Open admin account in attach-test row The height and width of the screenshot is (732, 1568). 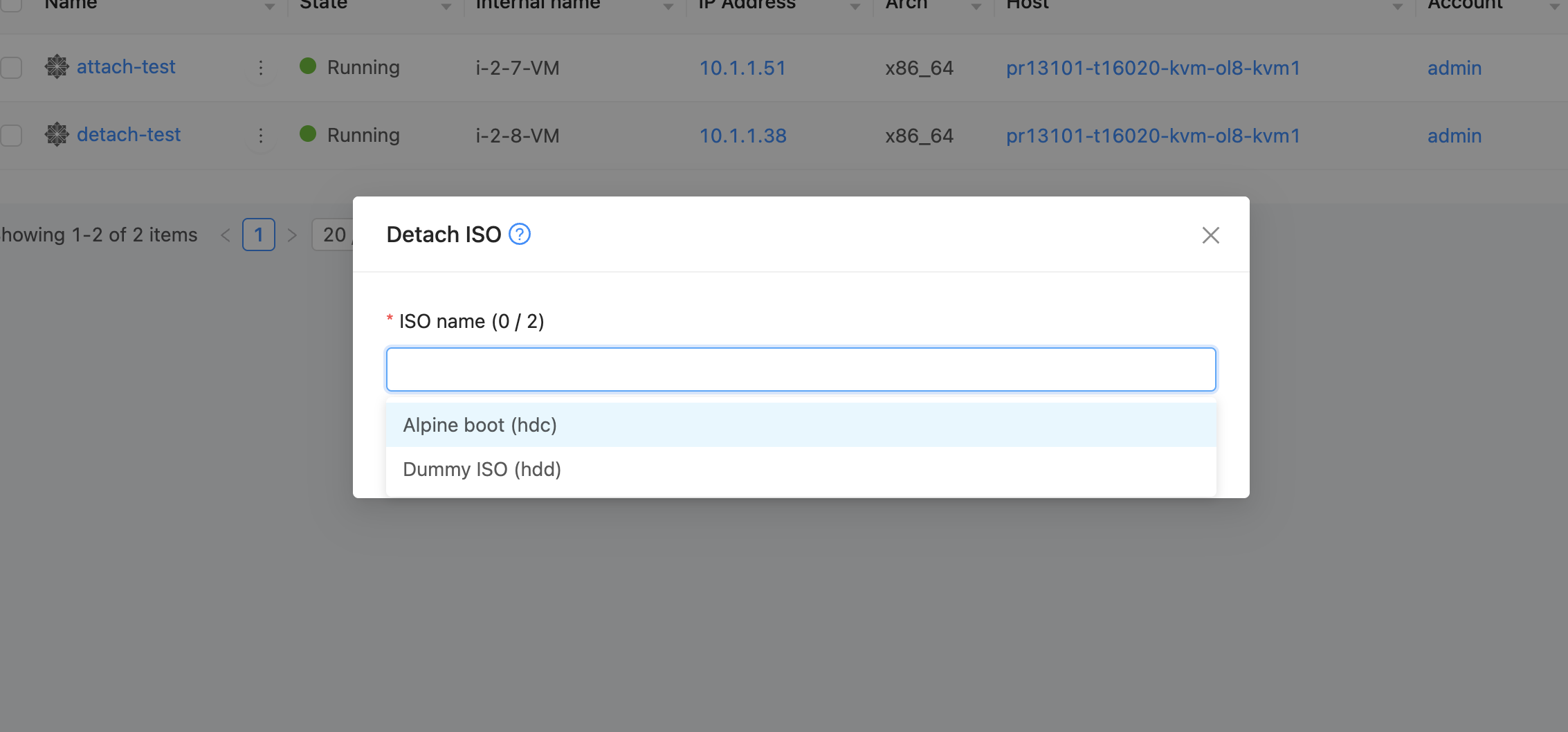[1455, 68]
